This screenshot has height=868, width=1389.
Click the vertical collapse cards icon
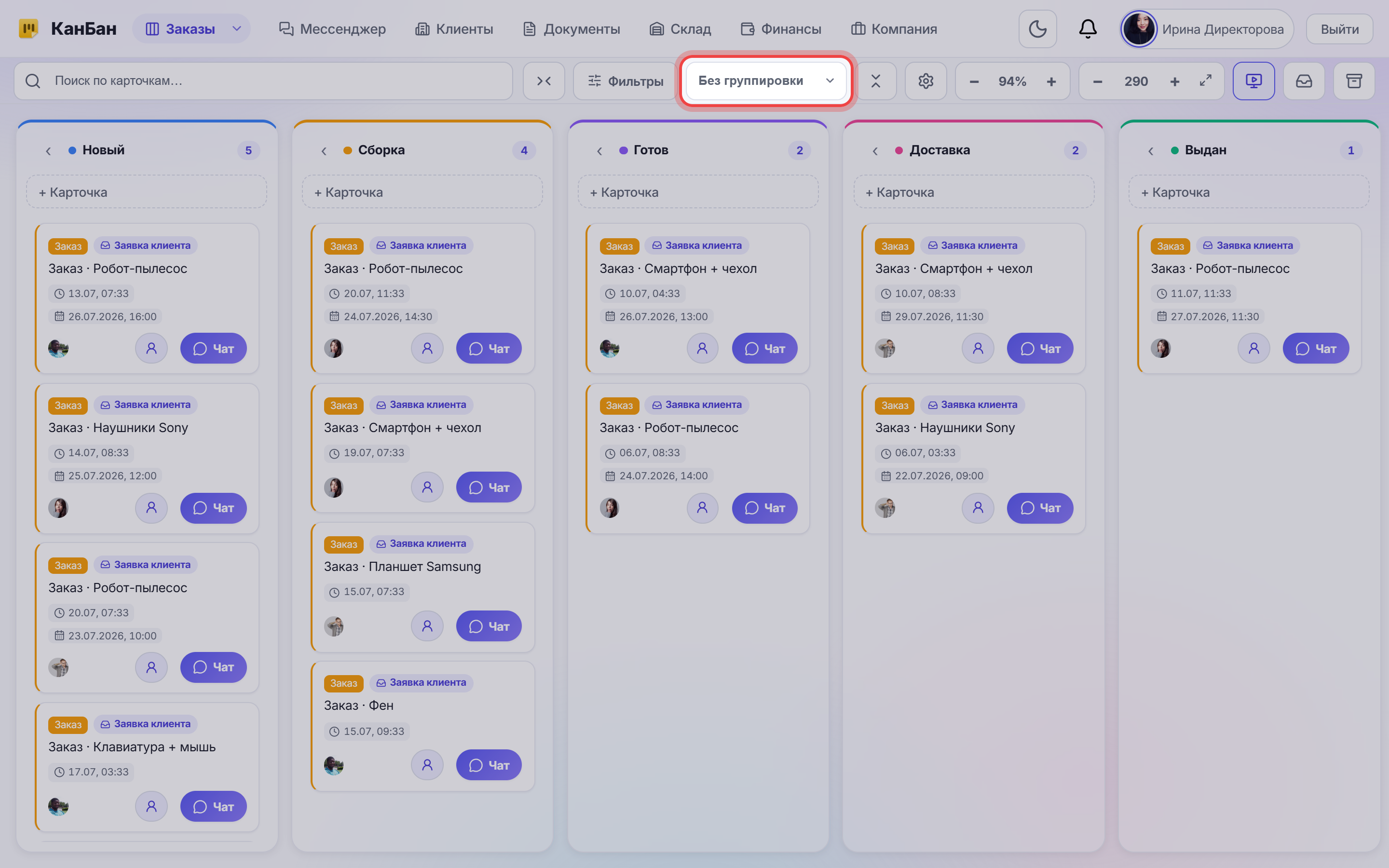(875, 81)
